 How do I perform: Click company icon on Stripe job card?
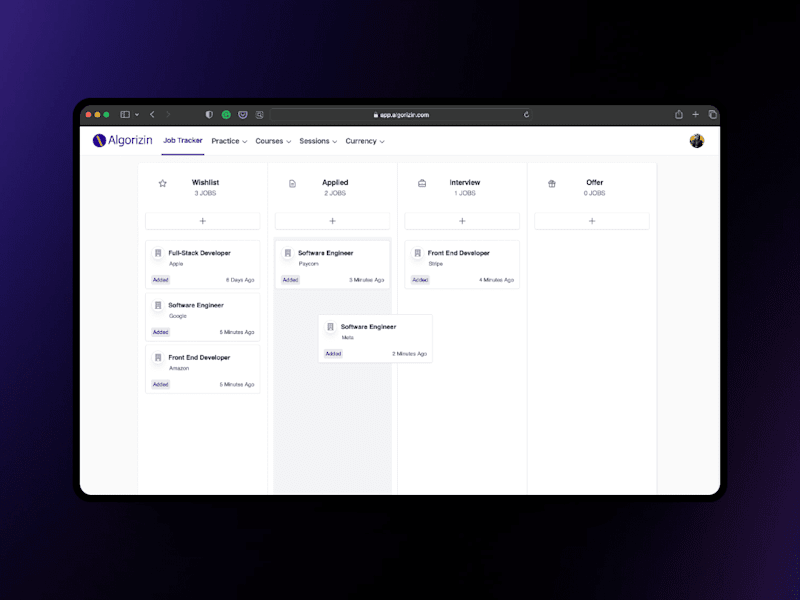pyautogui.click(x=417, y=253)
